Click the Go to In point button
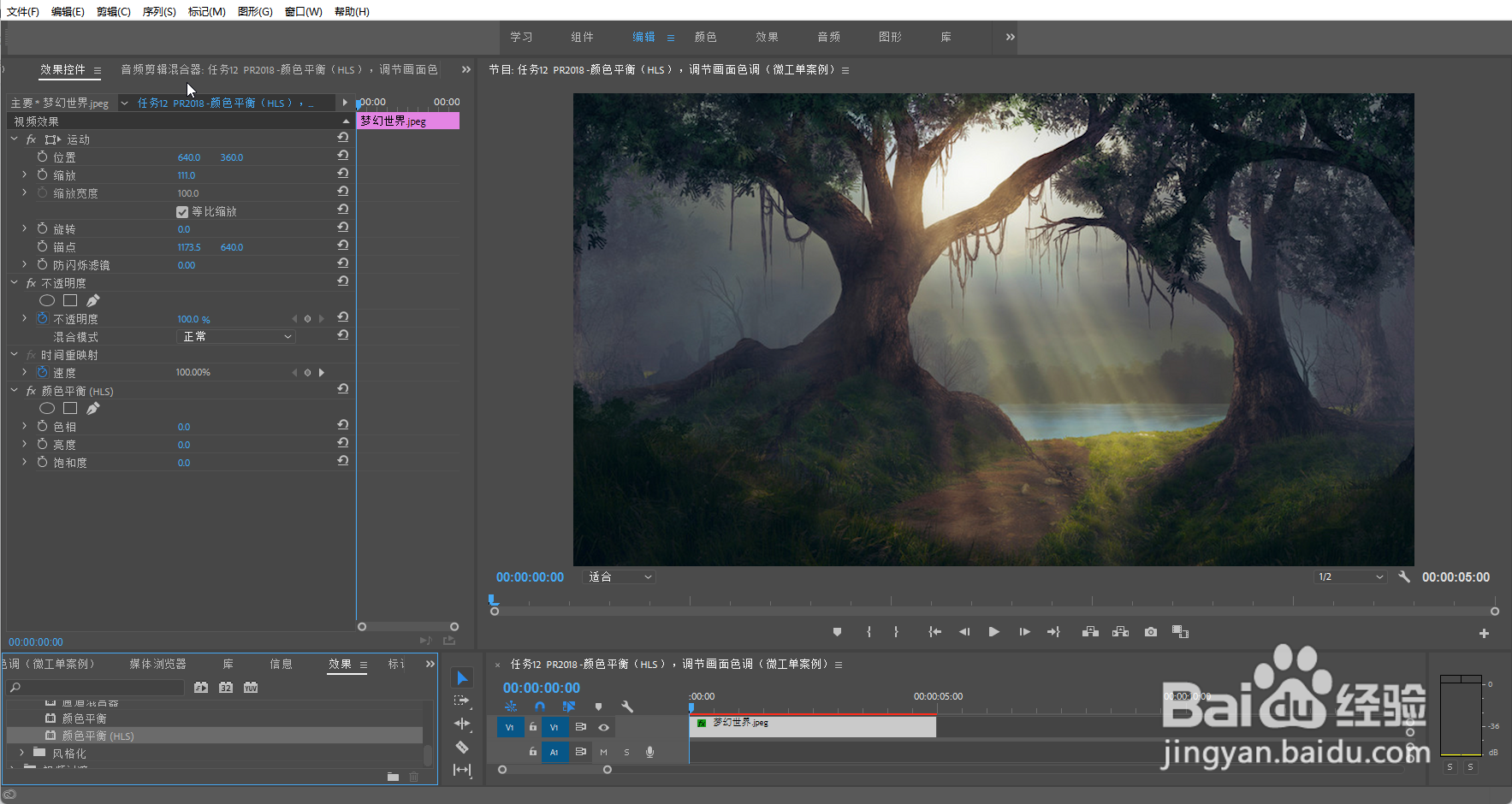This screenshot has width=1512, height=804. (x=934, y=632)
